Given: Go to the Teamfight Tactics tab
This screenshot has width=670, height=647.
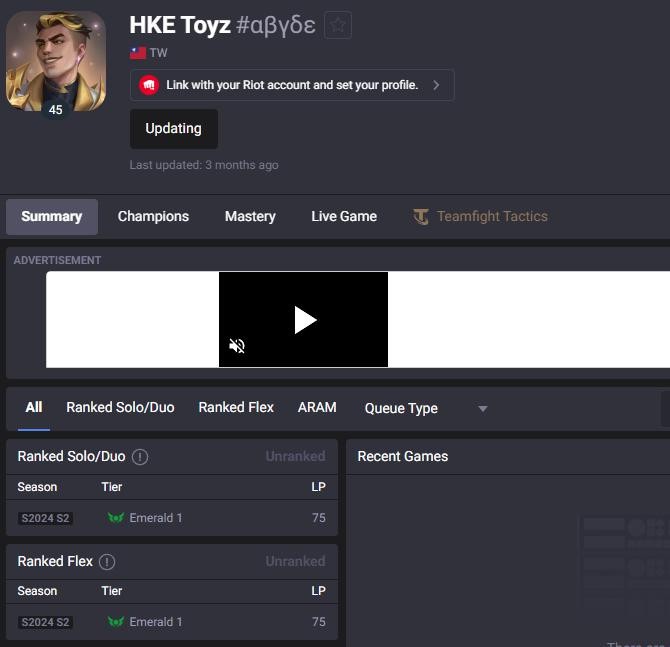Looking at the screenshot, I should tap(480, 217).
